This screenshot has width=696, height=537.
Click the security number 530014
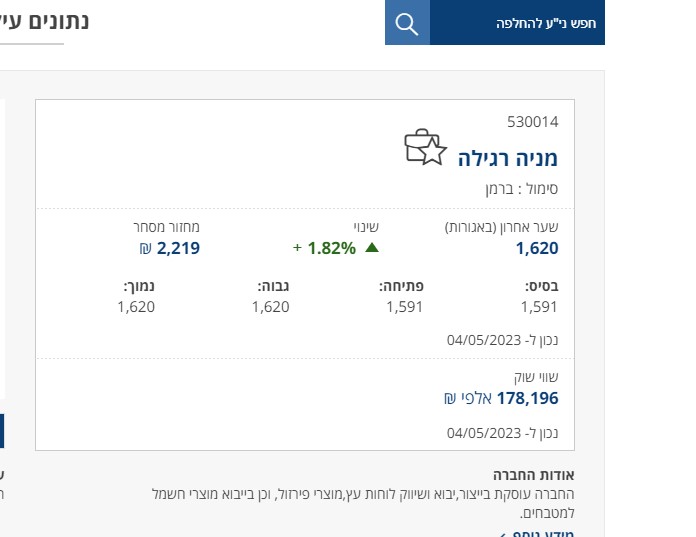532,122
